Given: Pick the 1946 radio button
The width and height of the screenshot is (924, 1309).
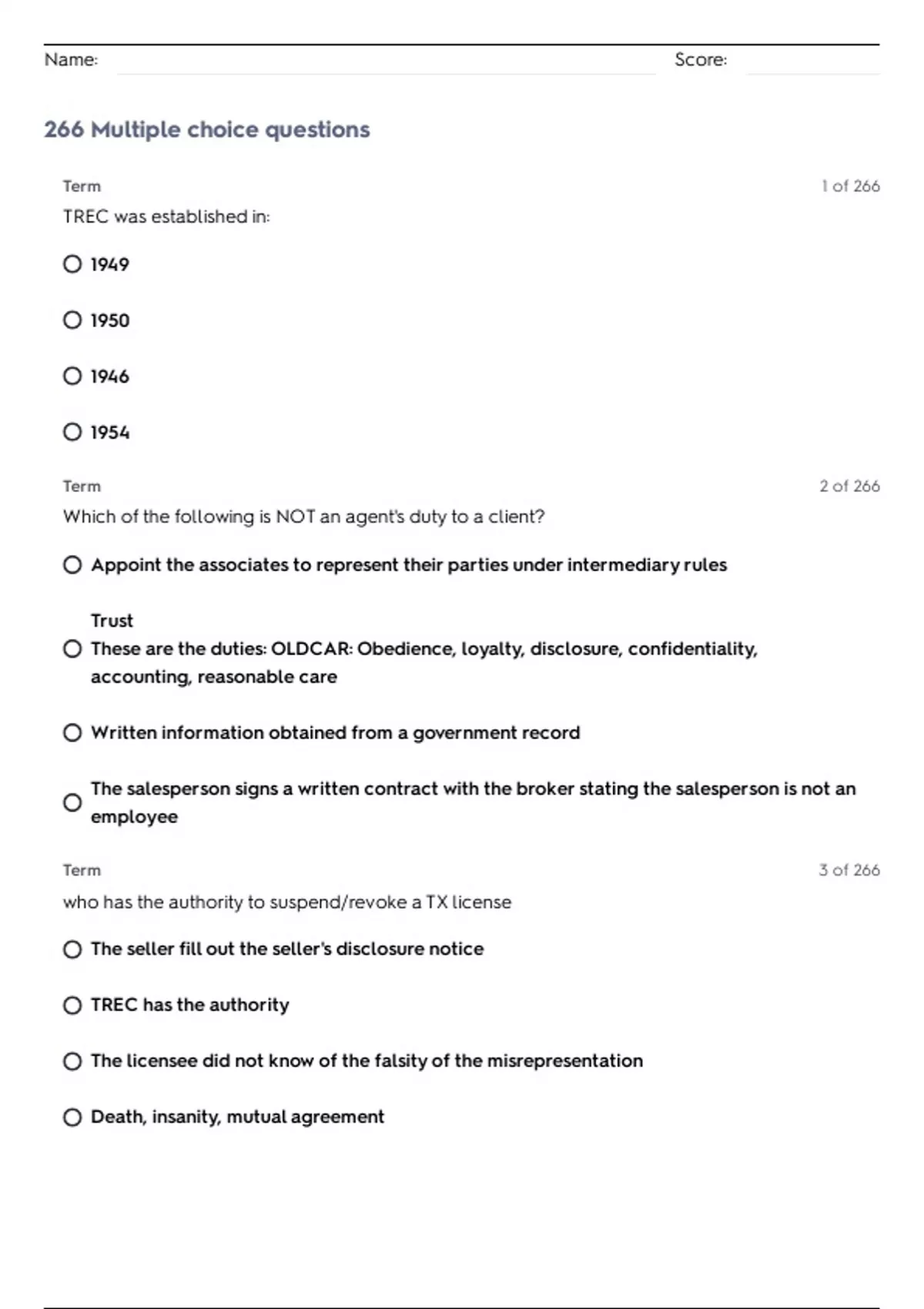Looking at the screenshot, I should [72, 377].
